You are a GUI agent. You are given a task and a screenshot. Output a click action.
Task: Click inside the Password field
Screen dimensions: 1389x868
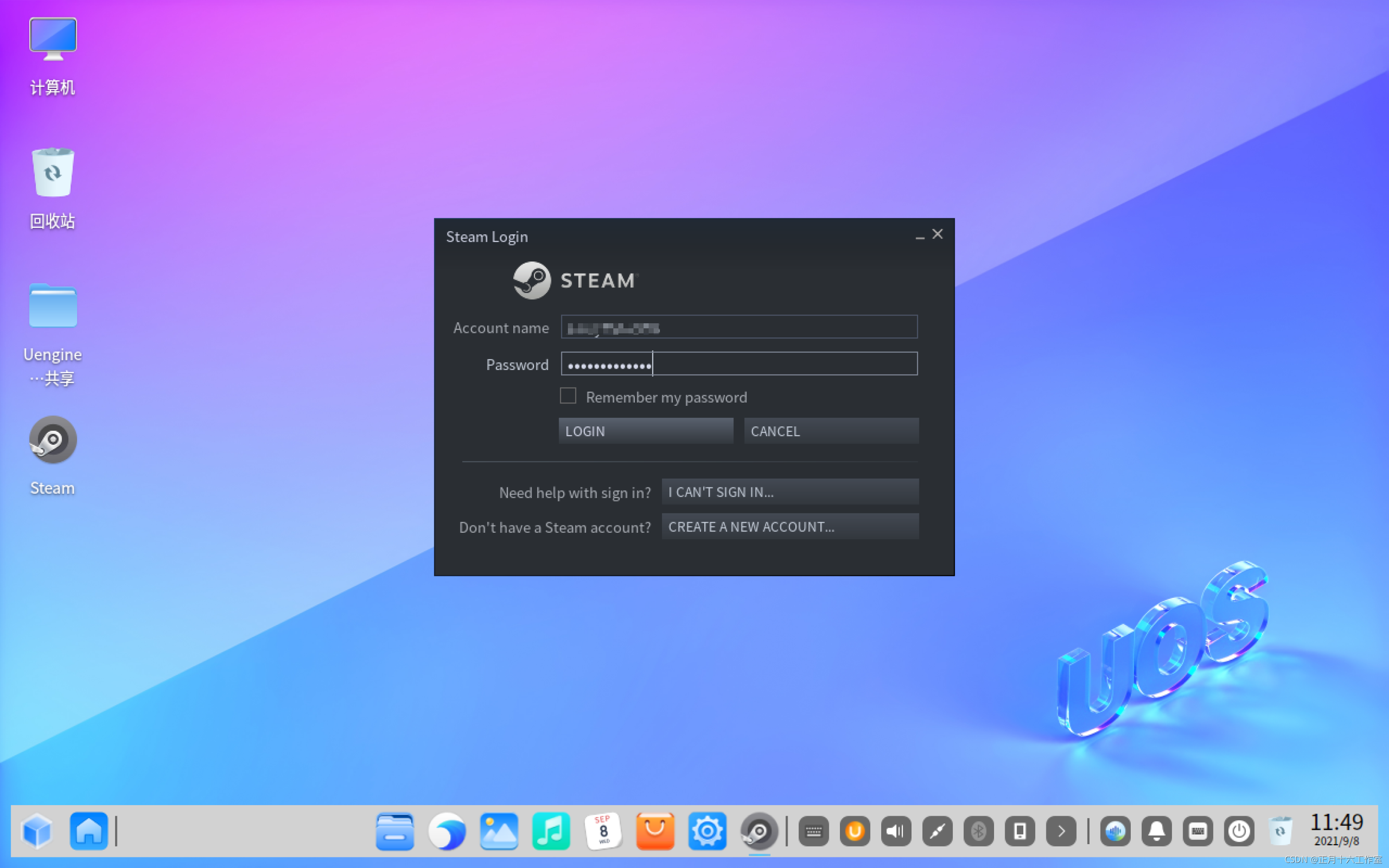click(x=739, y=364)
